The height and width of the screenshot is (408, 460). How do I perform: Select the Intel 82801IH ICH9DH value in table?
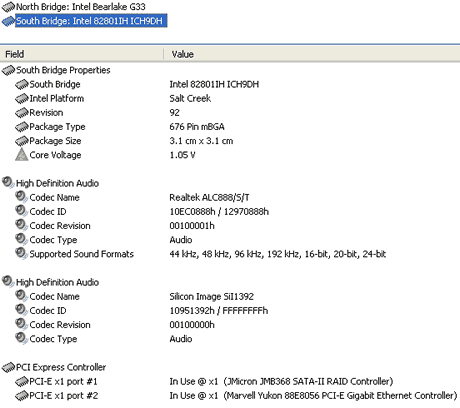tap(214, 84)
